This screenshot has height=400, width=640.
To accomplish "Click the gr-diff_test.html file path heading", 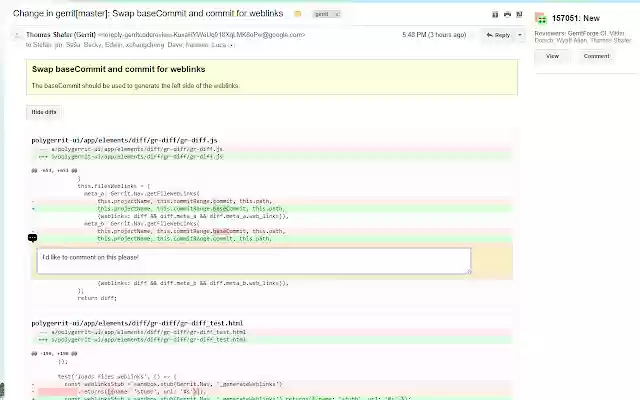I will point(137,323).
